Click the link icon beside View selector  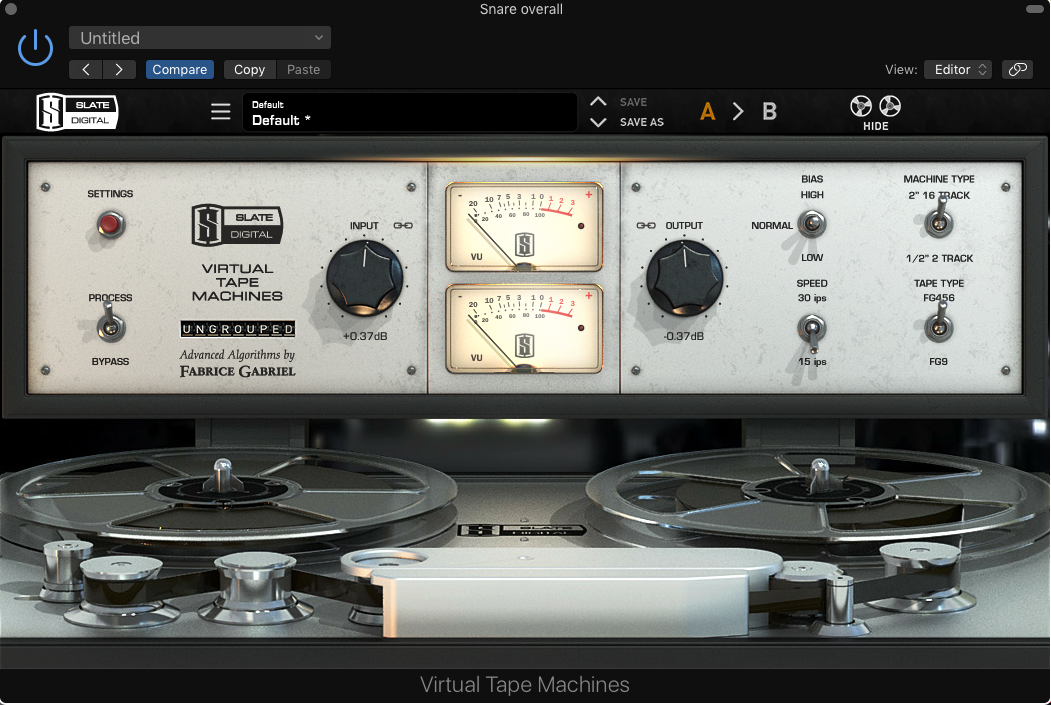coord(1018,69)
